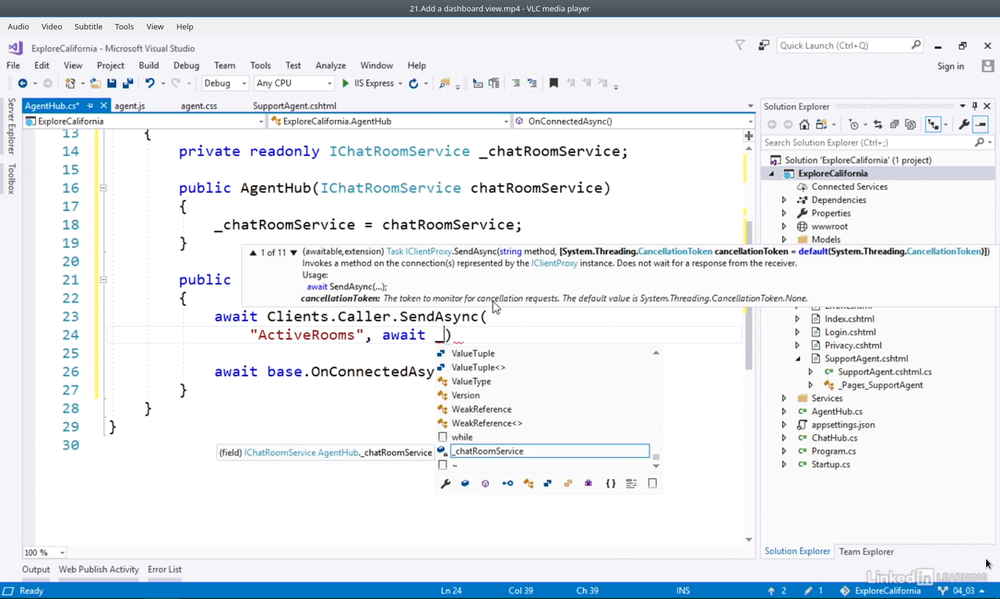Screen dimensions: 1000x599
Task: Click the Sign in link
Action: tap(950, 66)
